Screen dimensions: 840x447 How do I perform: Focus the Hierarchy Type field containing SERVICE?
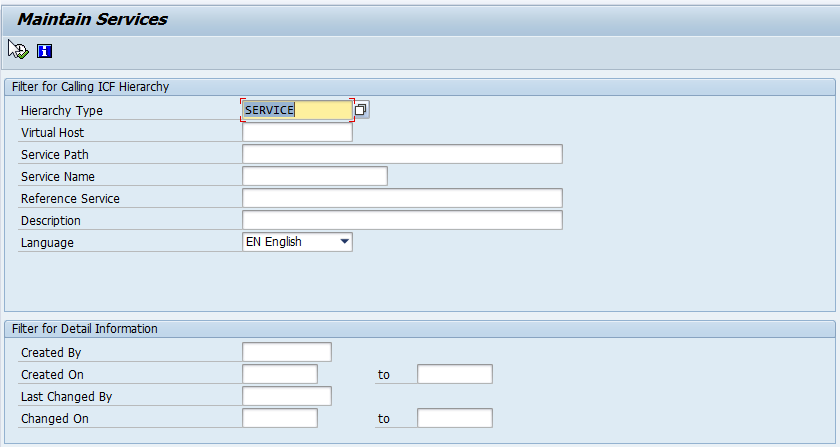pyautogui.click(x=297, y=110)
